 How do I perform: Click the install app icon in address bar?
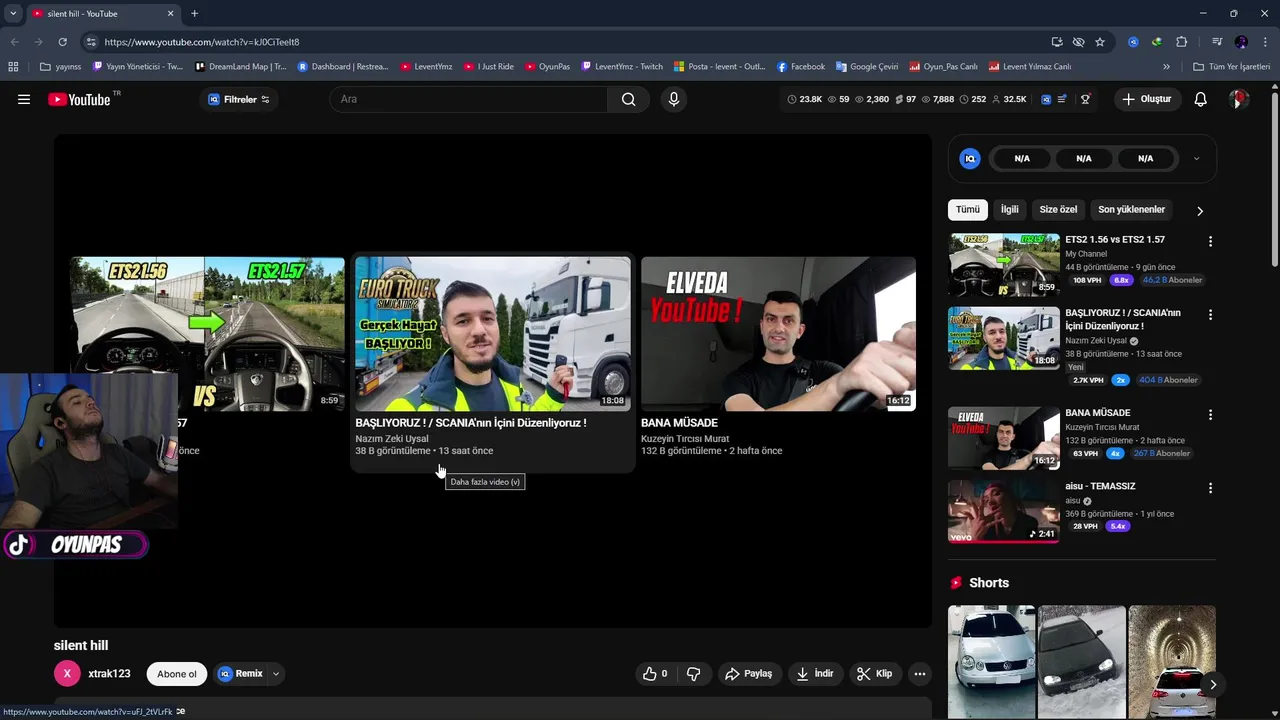click(1057, 42)
